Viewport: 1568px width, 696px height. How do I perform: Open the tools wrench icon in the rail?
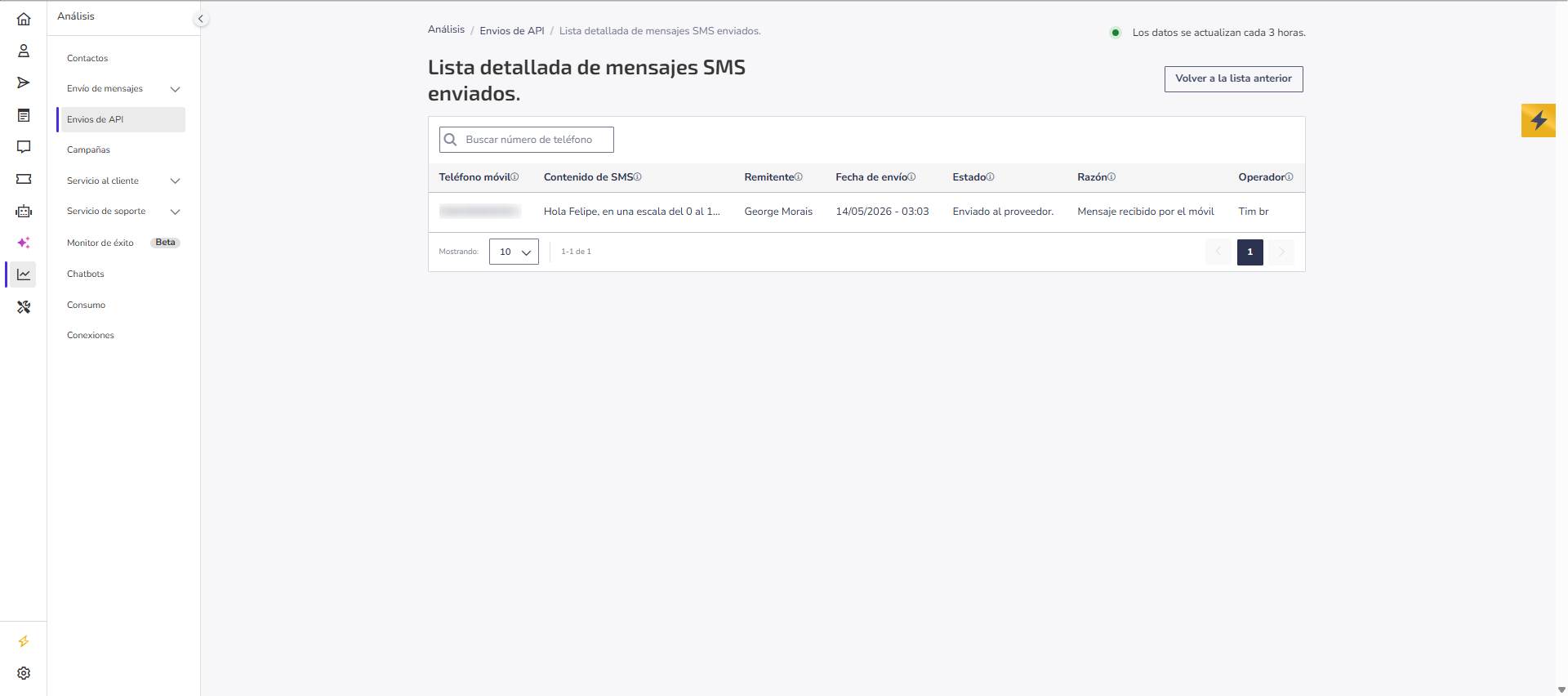point(24,307)
